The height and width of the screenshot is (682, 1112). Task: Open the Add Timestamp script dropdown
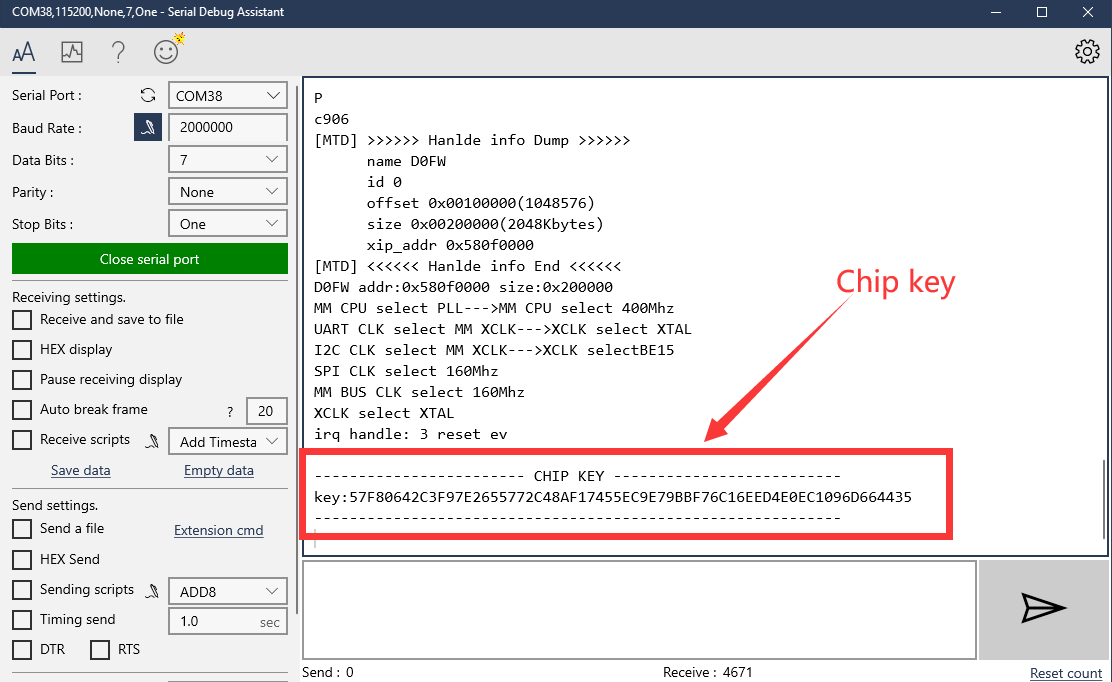pyautogui.click(x=228, y=441)
